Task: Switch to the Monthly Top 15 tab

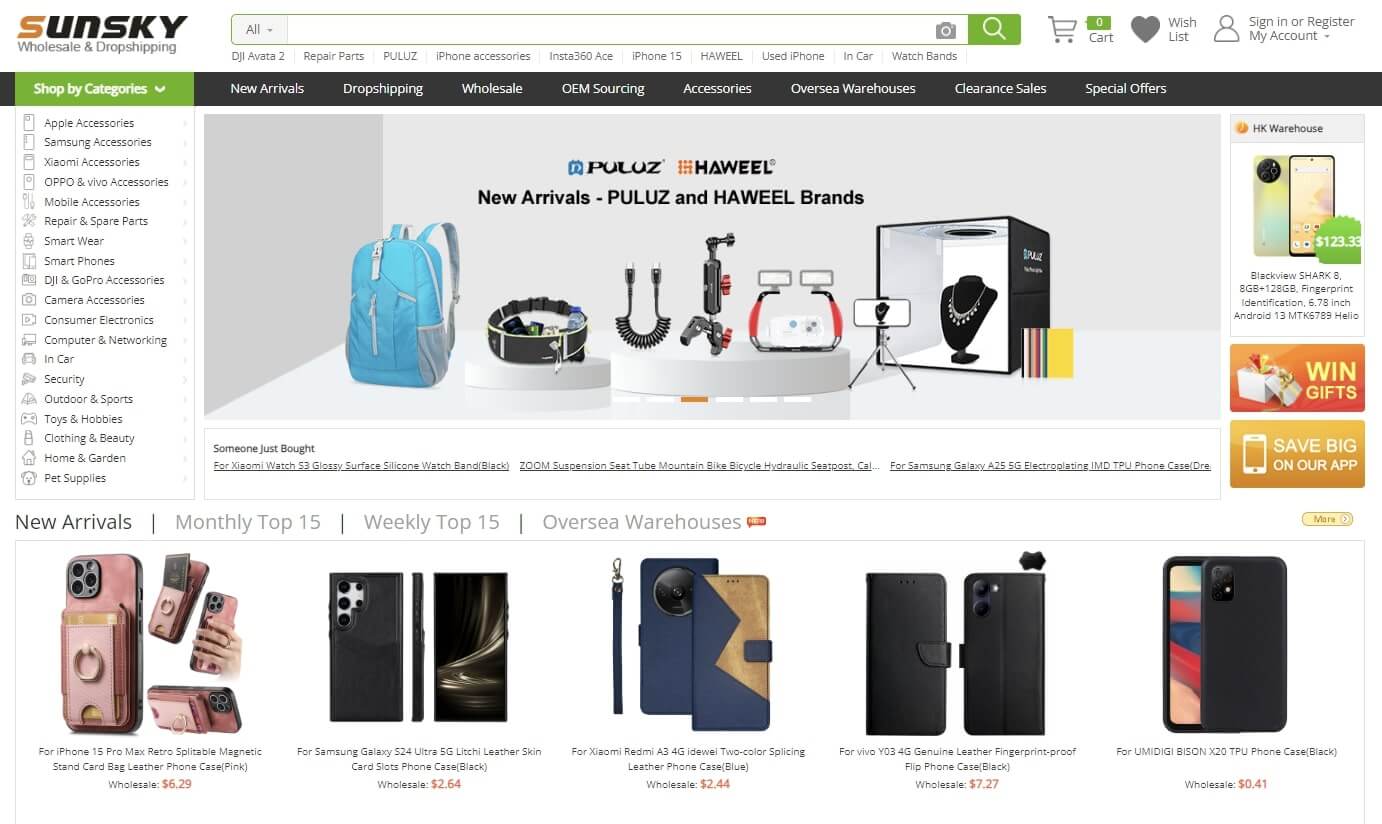Action: click(x=248, y=522)
